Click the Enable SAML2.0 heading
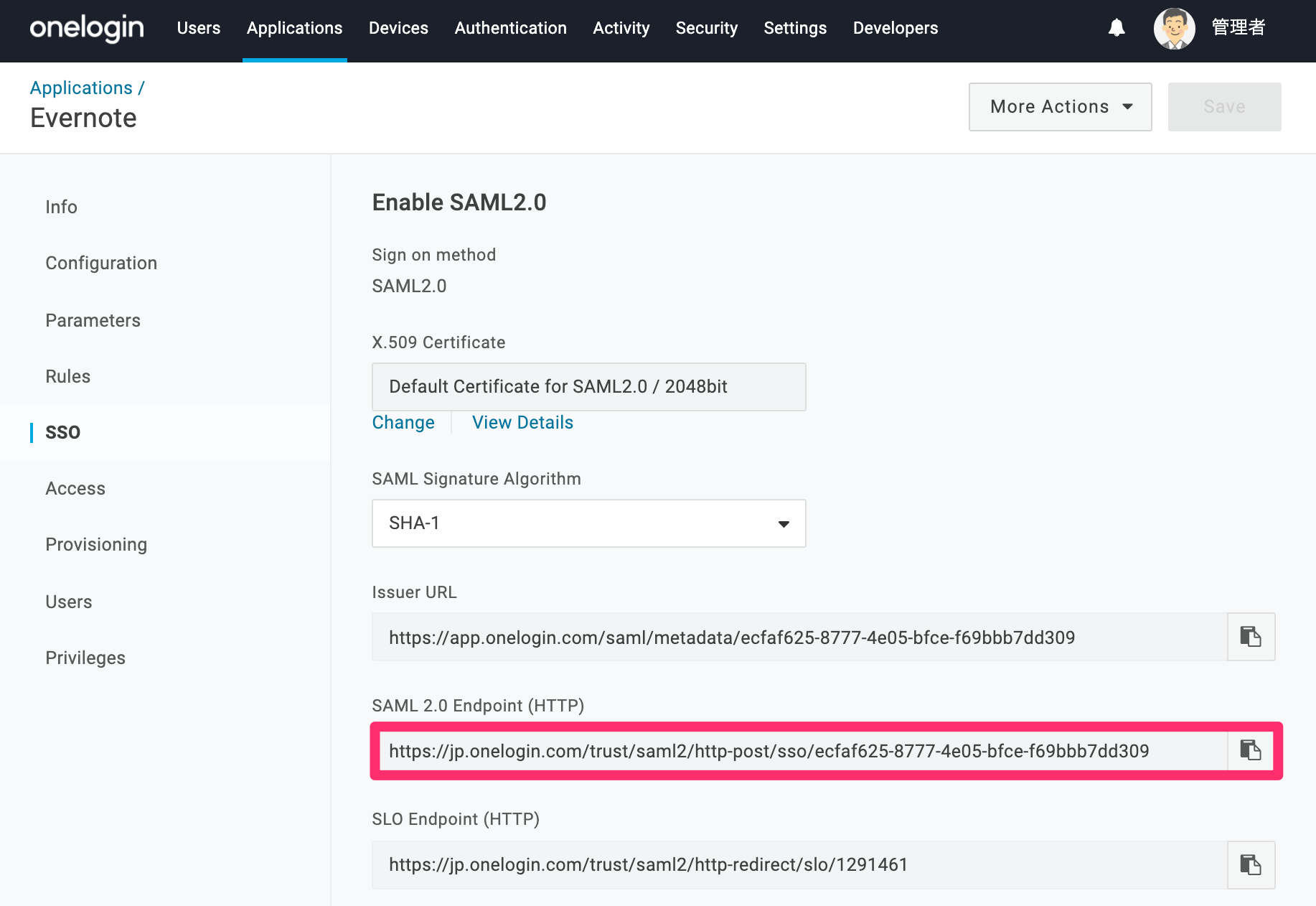 pyautogui.click(x=459, y=202)
